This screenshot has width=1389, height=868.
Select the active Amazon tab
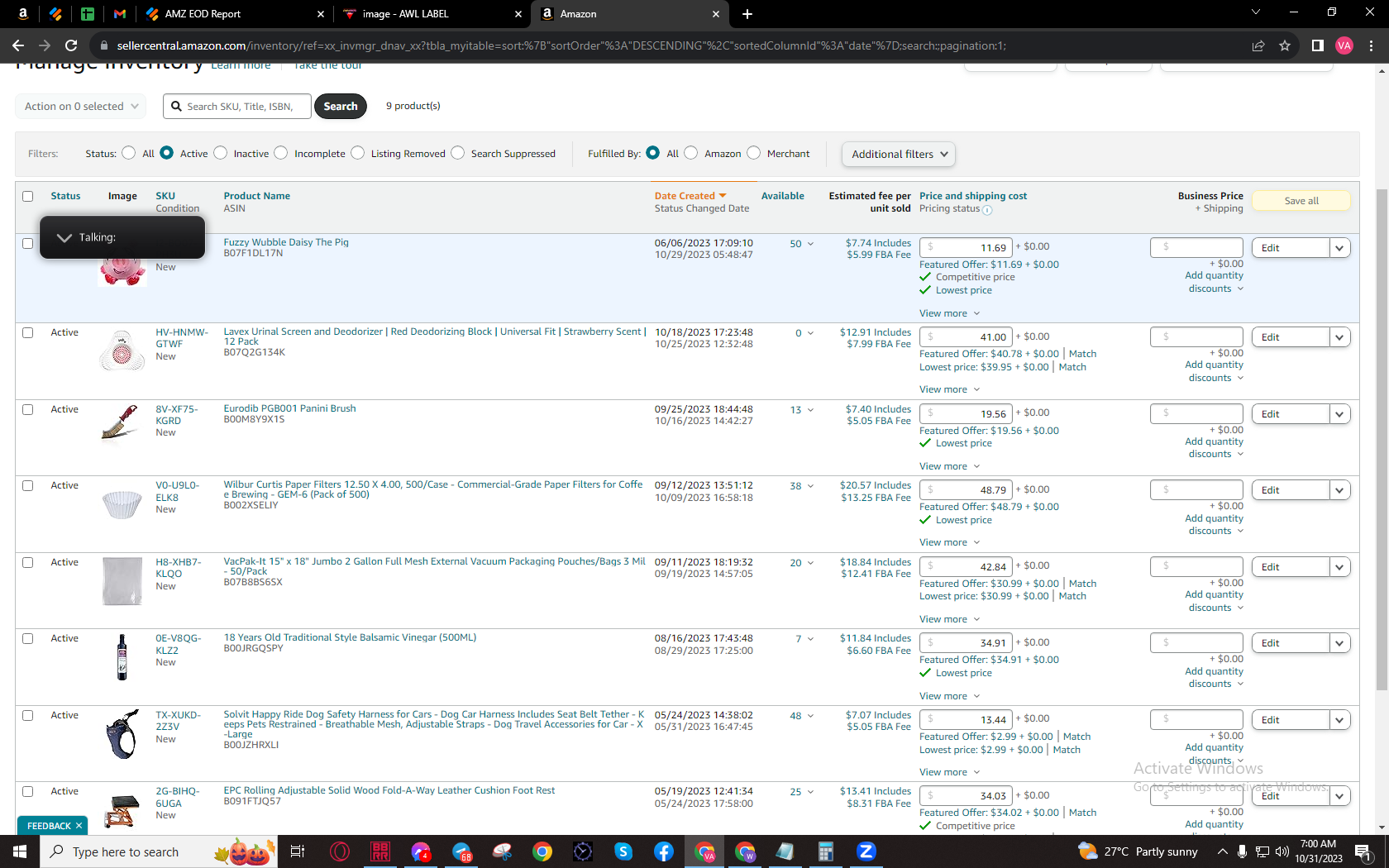[630, 14]
